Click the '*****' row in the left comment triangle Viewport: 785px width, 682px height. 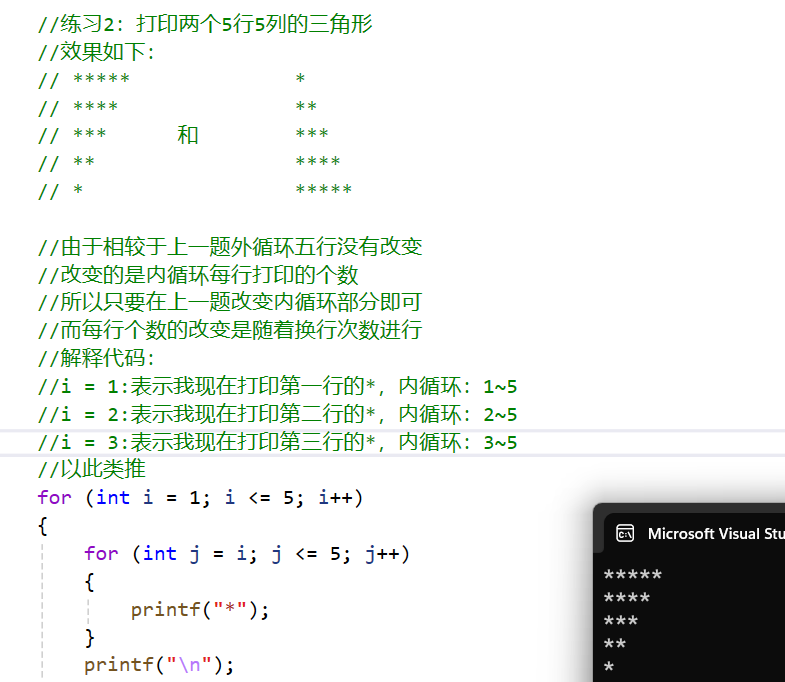click(102, 79)
